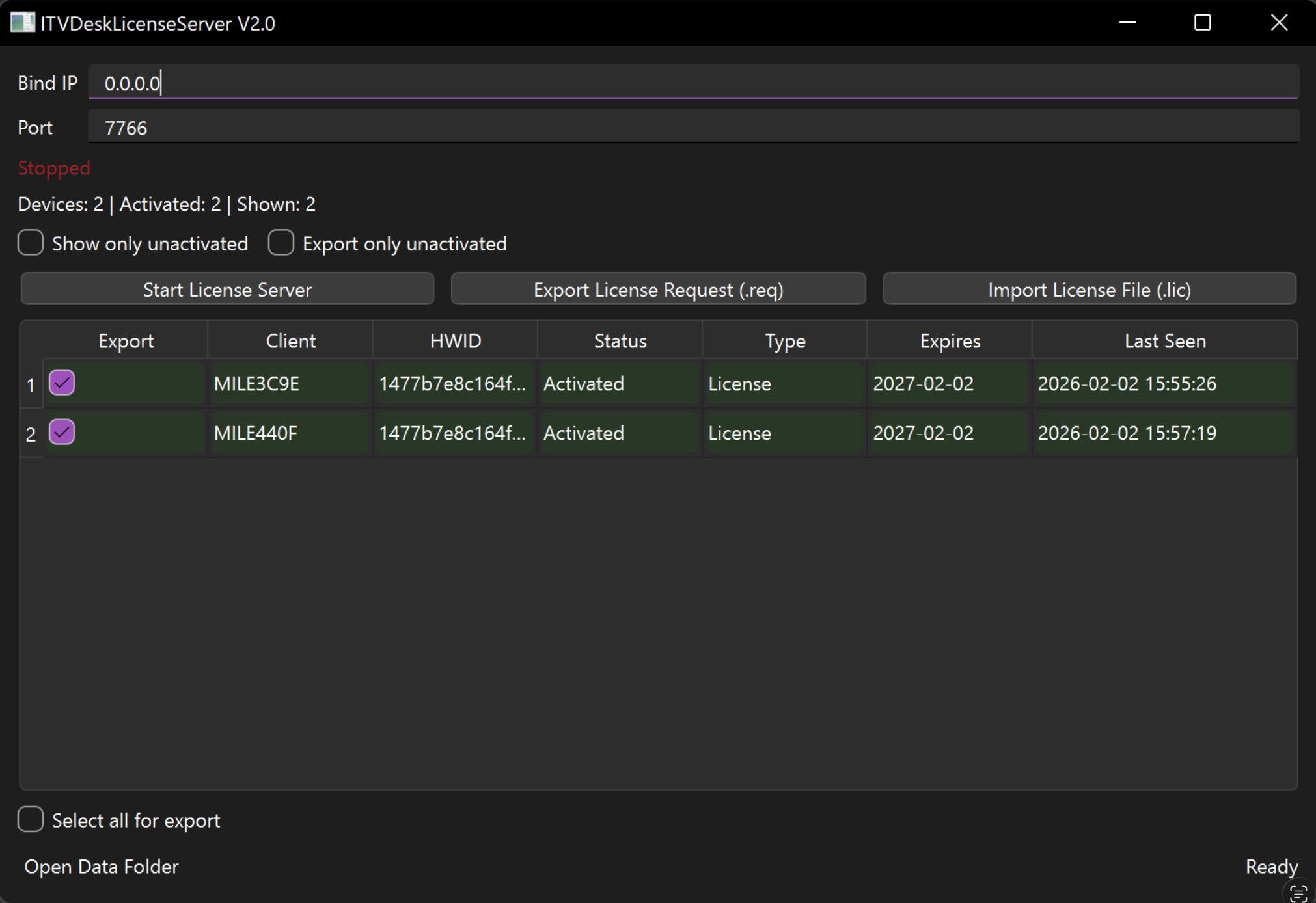Click the screenshot capture icon in bottom-right corner
Screen dimensions: 1316x903
(1298, 894)
